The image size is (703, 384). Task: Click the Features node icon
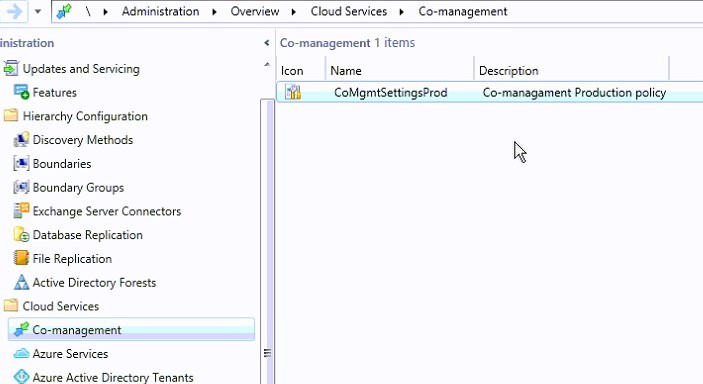21,92
